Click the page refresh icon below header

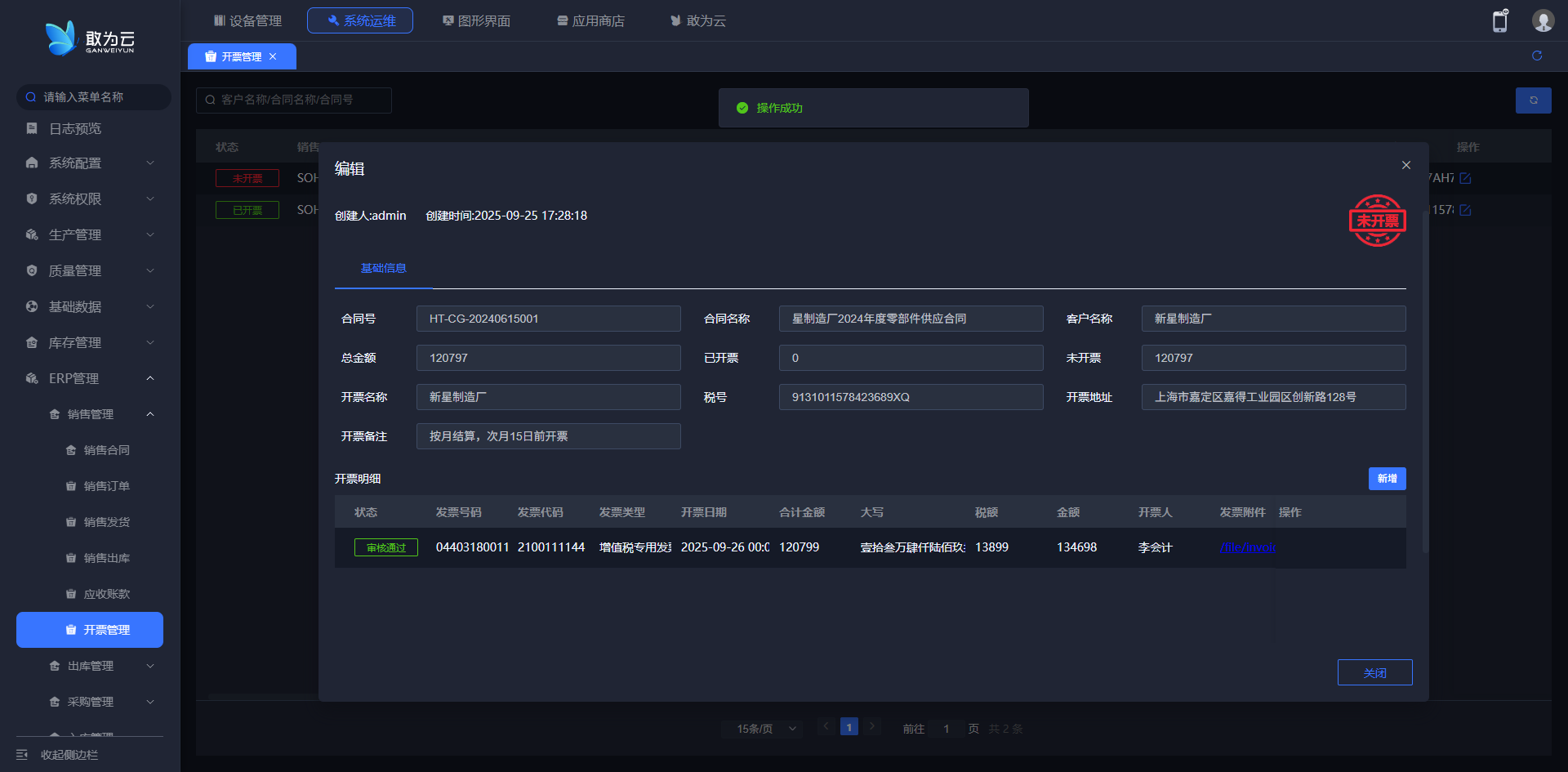[x=1536, y=56]
